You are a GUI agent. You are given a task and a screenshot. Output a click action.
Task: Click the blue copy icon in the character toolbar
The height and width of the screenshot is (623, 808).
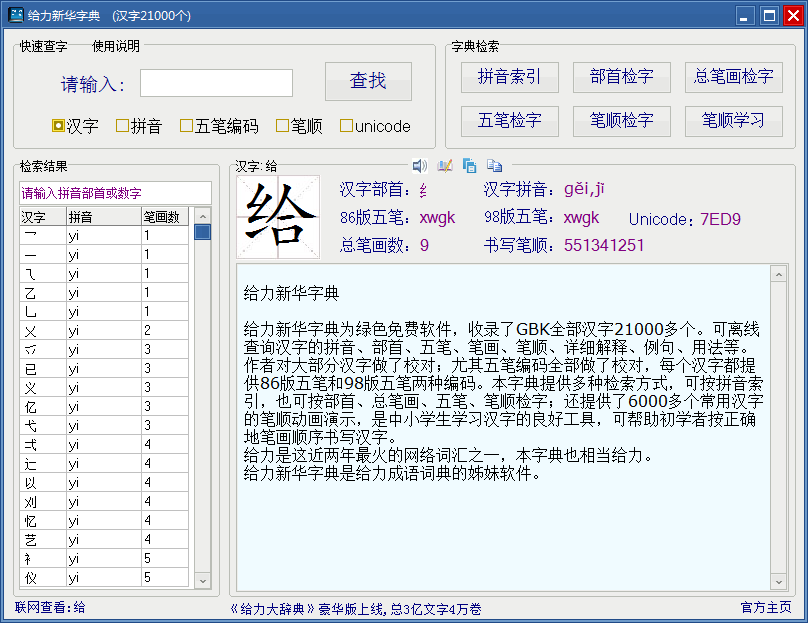point(470,166)
